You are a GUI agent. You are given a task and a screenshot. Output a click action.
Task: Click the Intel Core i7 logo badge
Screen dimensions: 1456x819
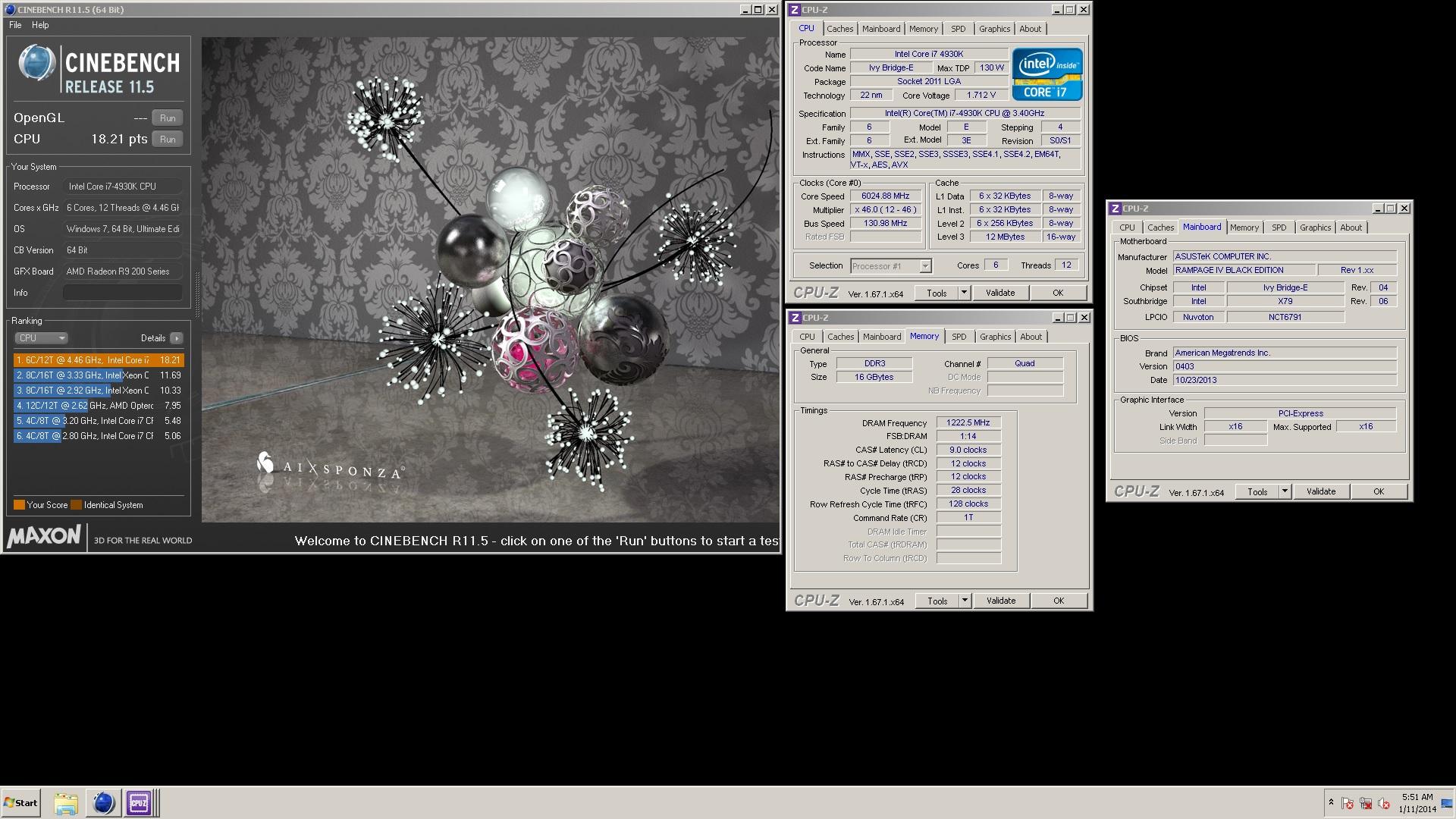click(1047, 74)
